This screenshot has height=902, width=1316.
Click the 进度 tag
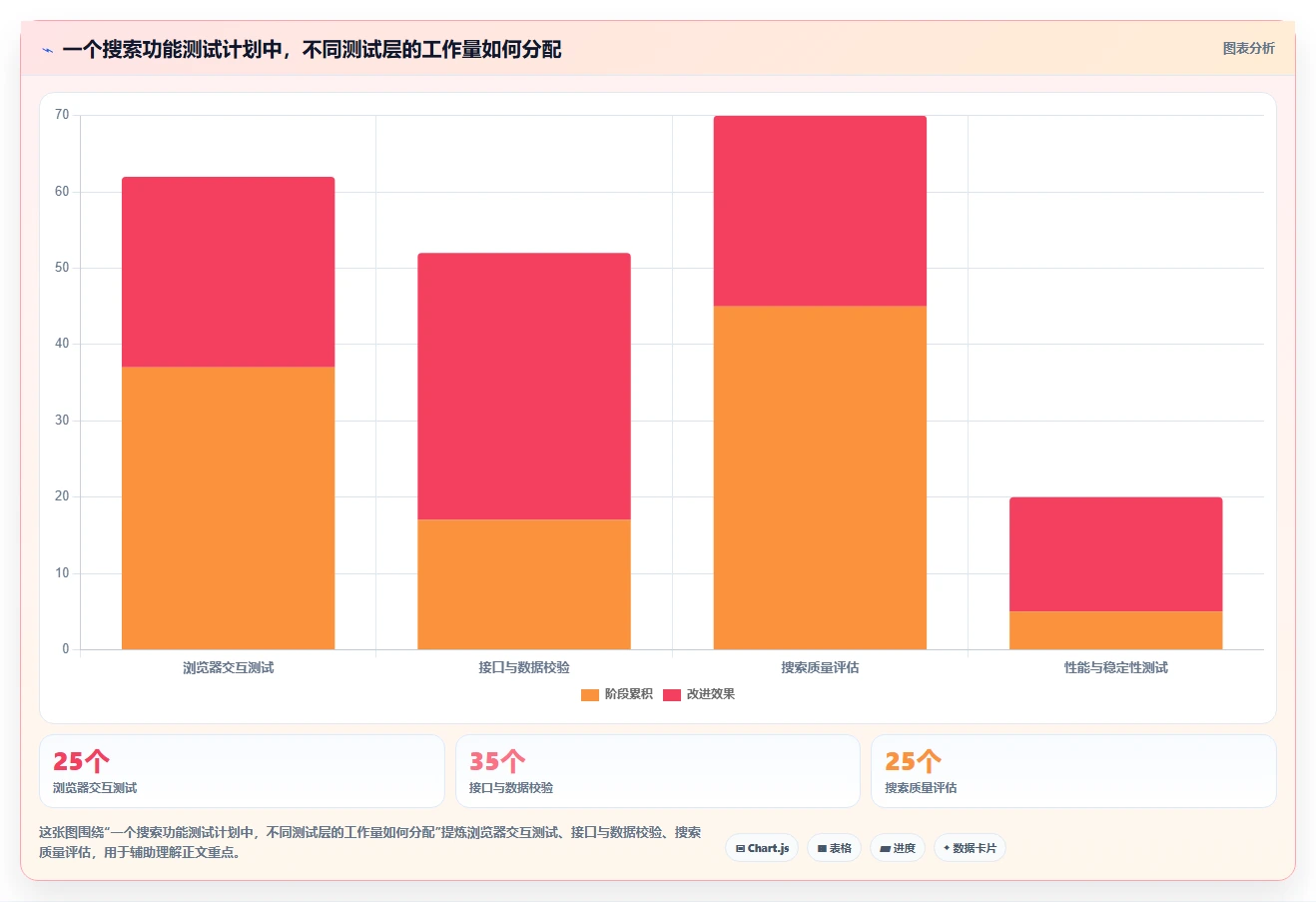pos(898,848)
